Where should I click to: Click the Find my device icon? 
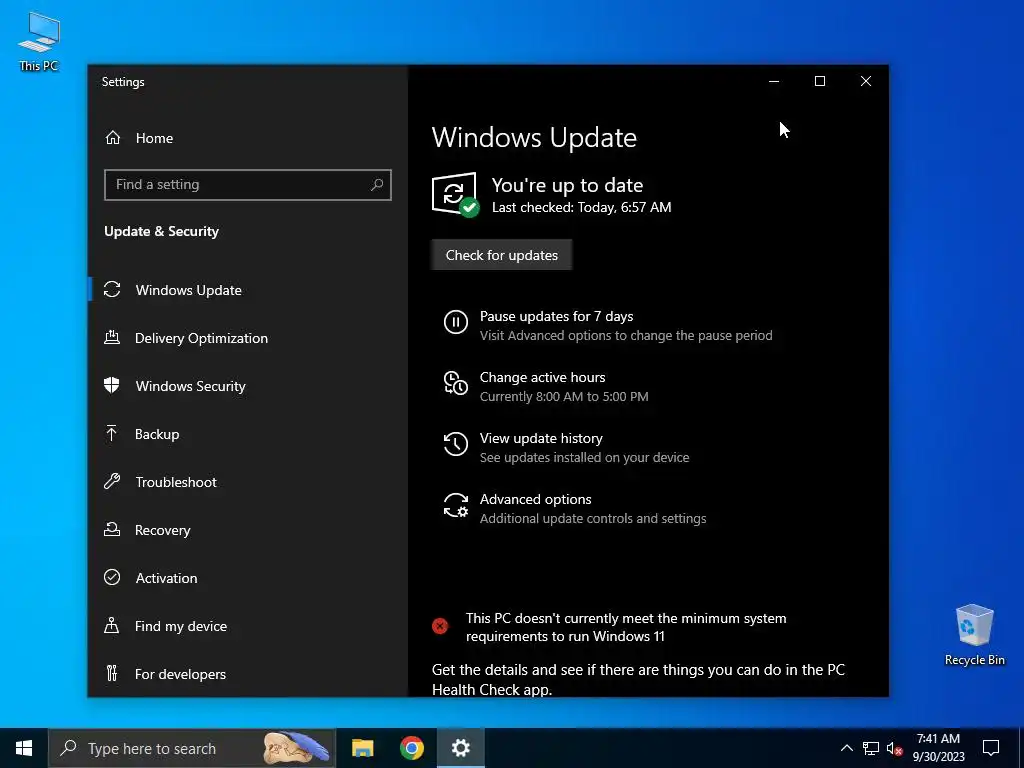112,626
